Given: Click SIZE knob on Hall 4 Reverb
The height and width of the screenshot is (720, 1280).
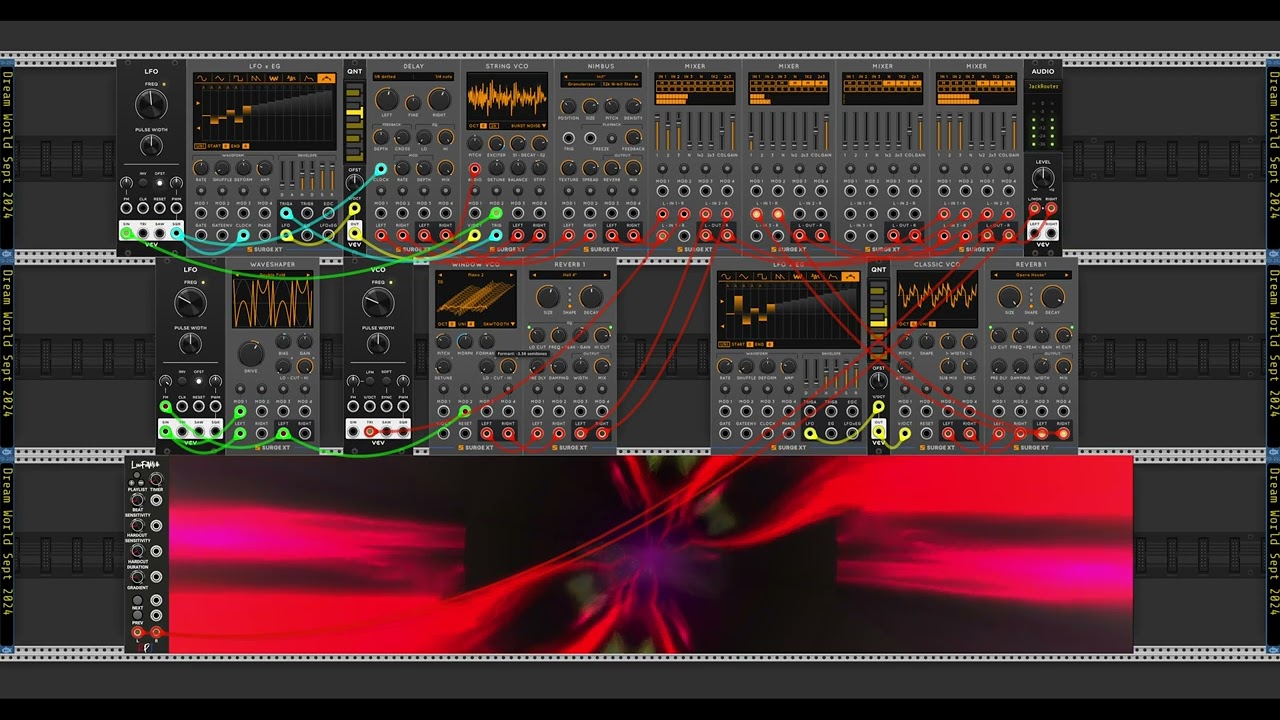Looking at the screenshot, I should [547, 296].
